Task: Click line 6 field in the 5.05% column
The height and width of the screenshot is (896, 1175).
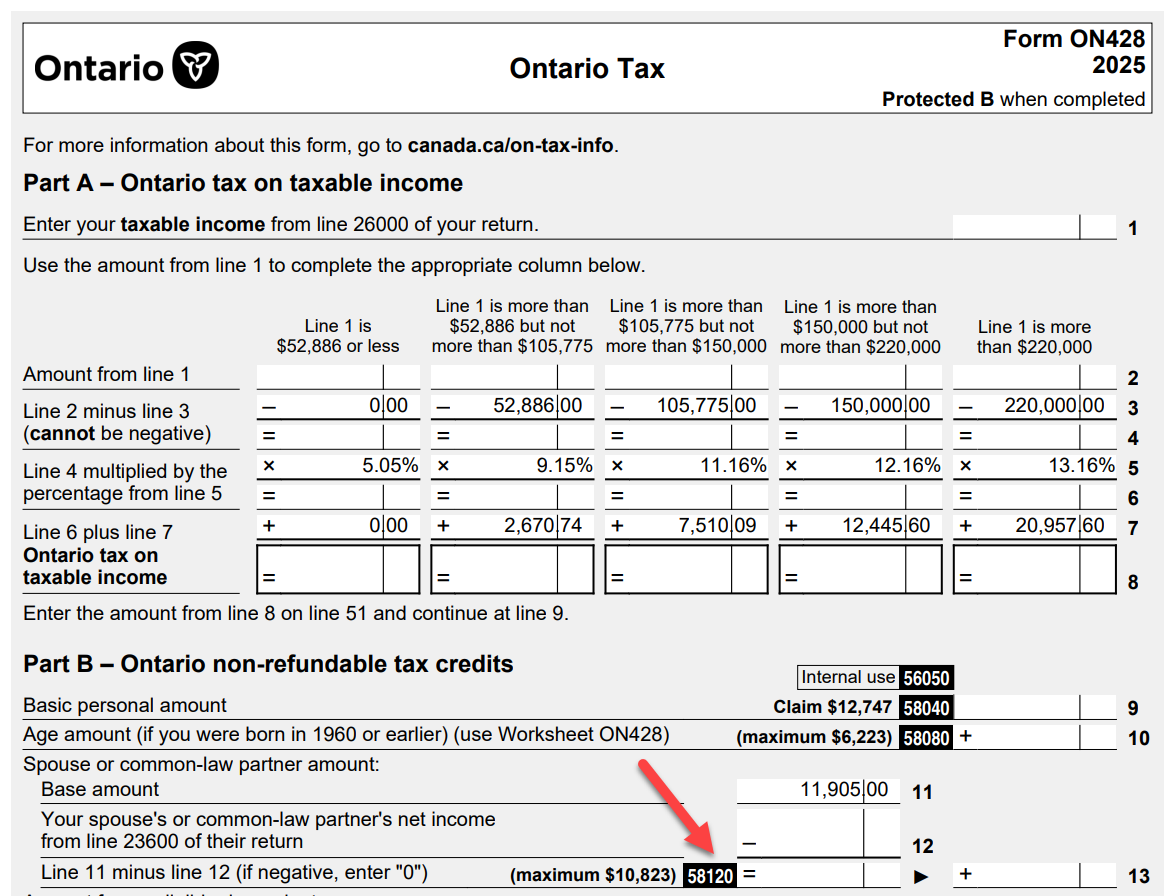Action: (338, 497)
